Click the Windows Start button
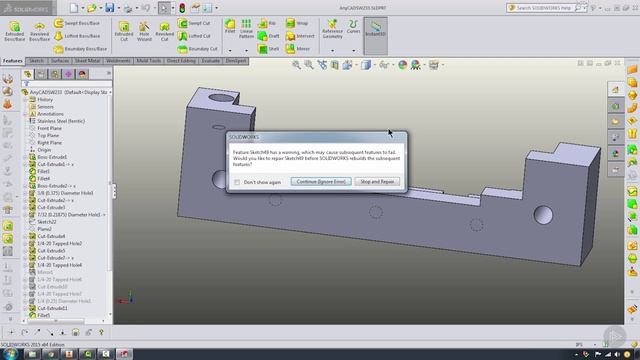Viewport: 640px width, 360px height. (10, 353)
